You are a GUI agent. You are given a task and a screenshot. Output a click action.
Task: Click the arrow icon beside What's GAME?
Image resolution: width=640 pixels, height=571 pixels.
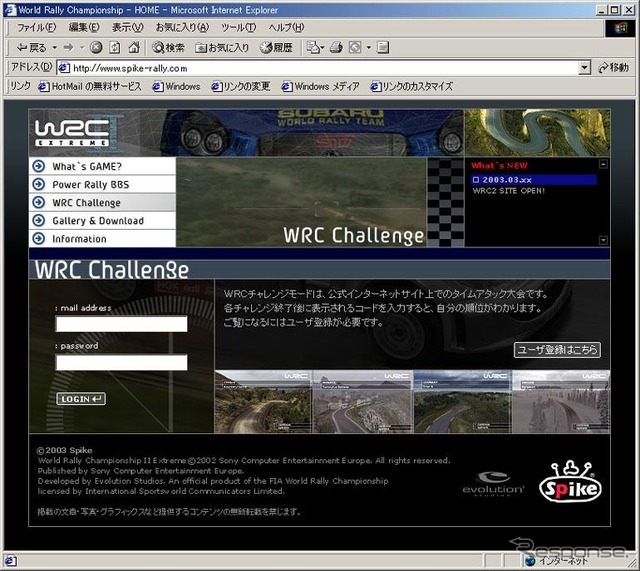(x=39, y=166)
